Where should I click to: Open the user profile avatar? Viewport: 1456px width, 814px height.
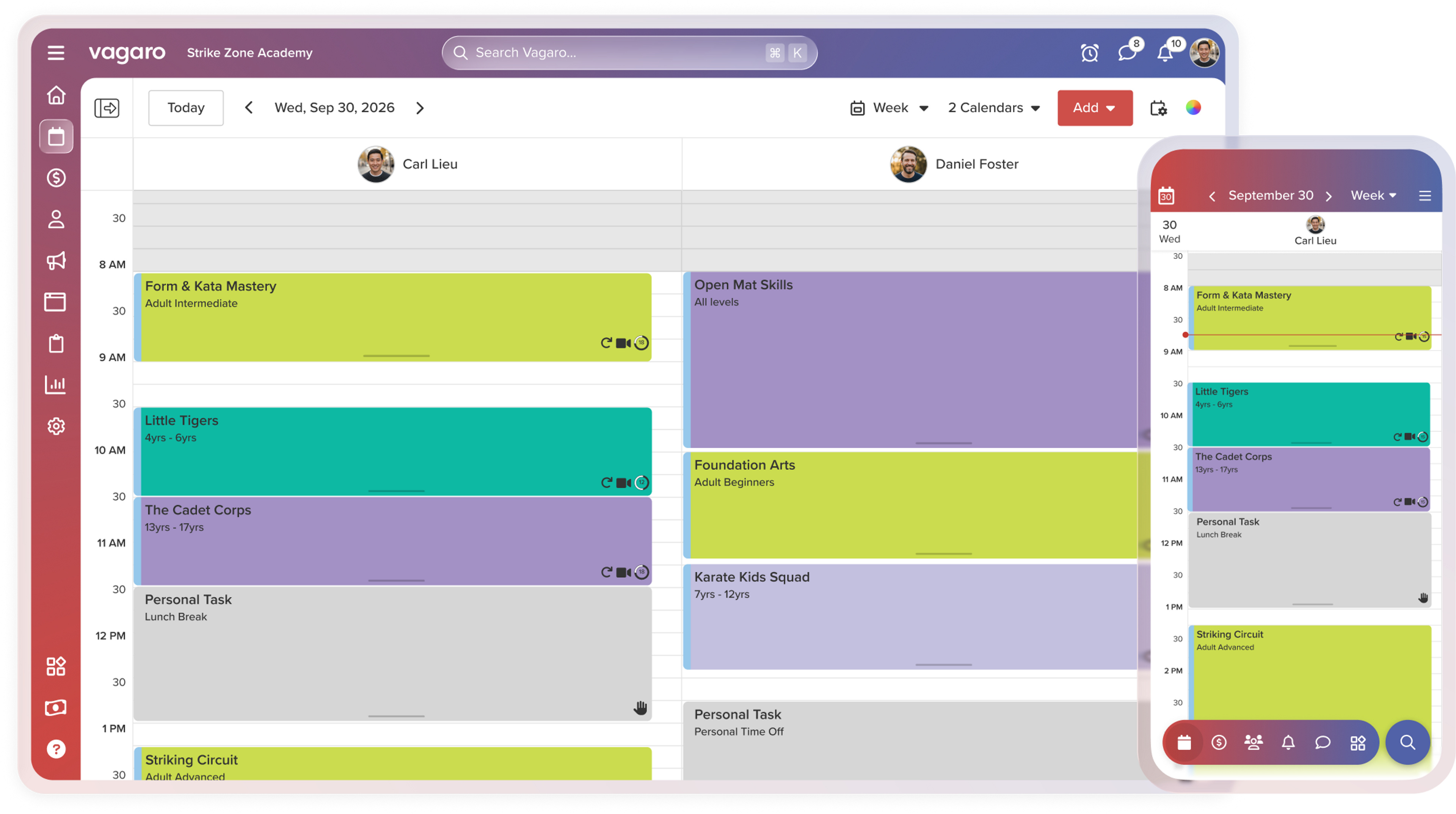tap(1205, 53)
